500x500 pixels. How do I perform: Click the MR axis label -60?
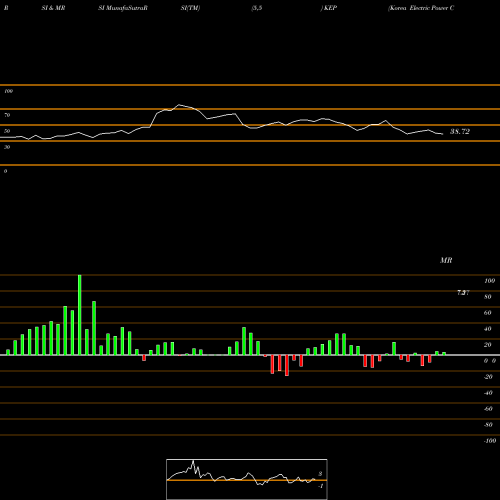(x=488, y=409)
